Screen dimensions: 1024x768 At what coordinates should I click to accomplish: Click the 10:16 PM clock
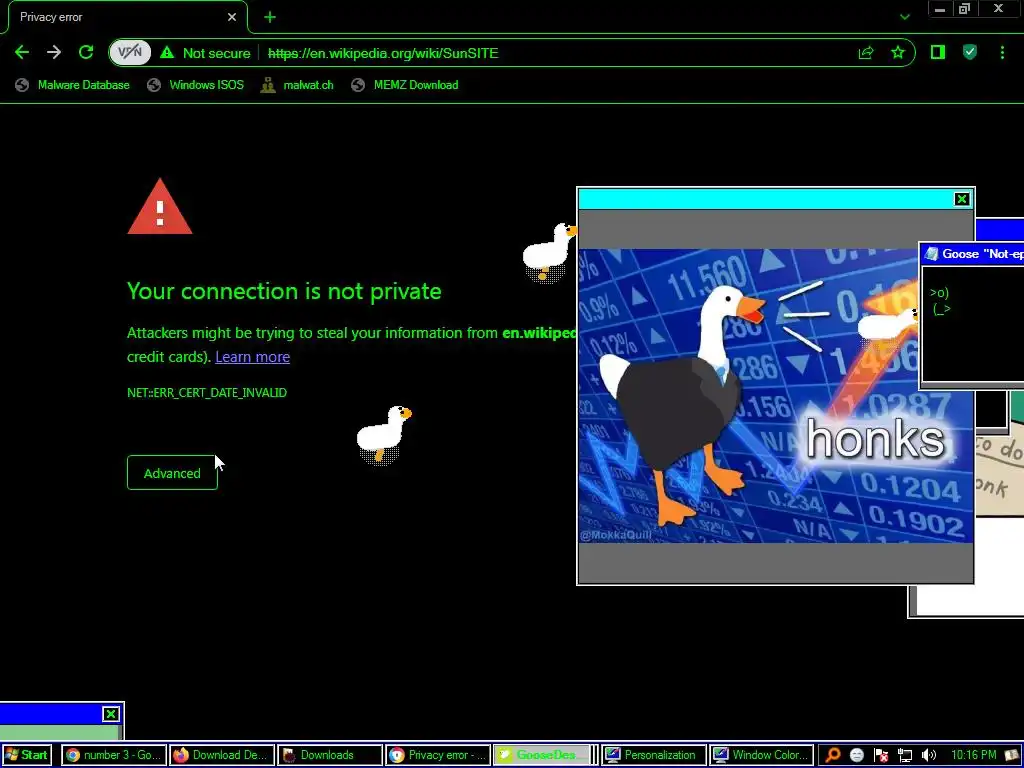click(974, 755)
